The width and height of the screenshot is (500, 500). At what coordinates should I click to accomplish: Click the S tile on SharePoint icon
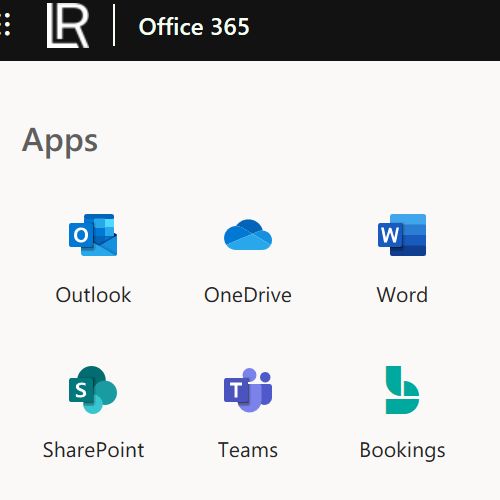point(81,390)
